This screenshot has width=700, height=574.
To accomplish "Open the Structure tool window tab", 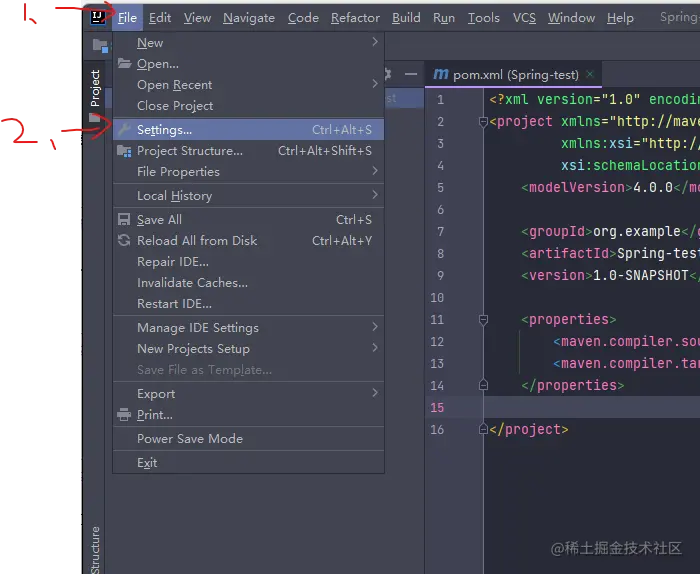I will (95, 549).
